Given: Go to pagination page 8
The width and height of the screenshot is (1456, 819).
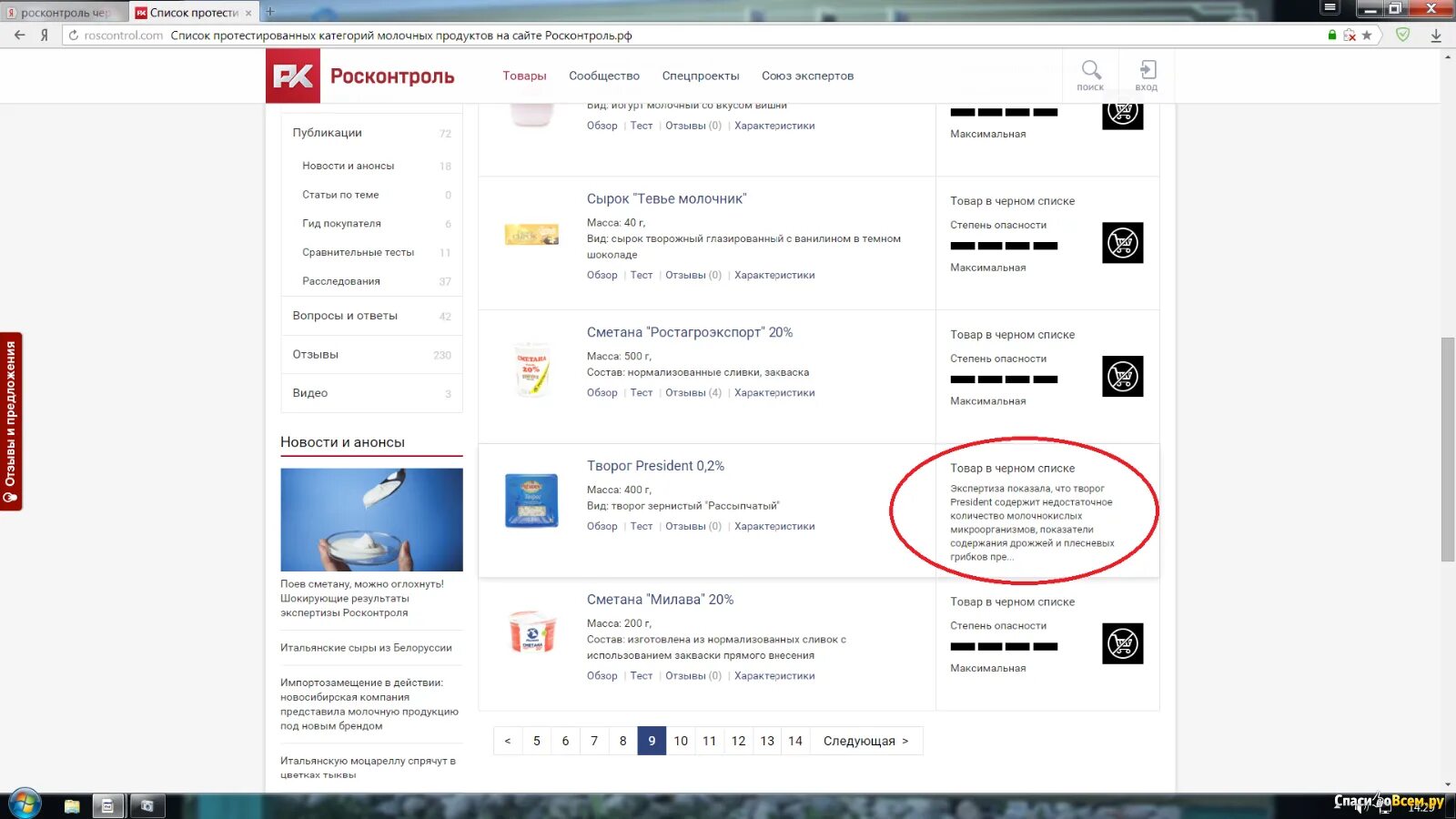Looking at the screenshot, I should coord(623,741).
